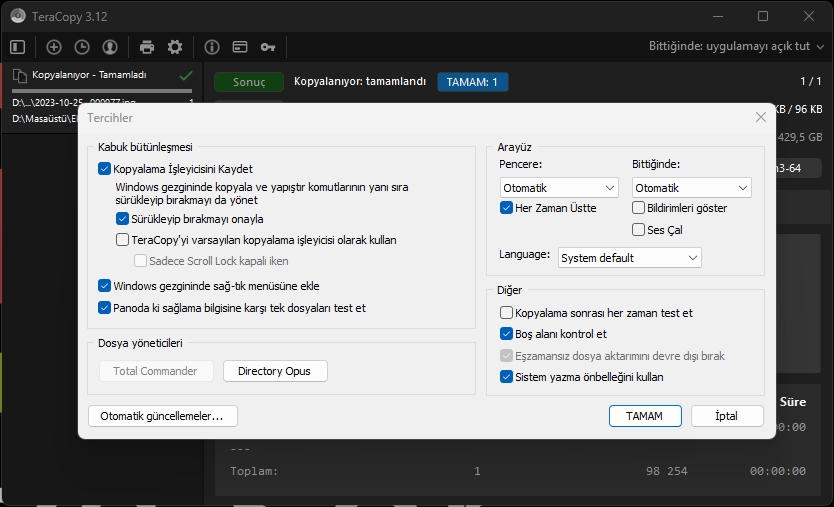
Task: Enable Bildirimleri göster checkbox
Action: click(x=638, y=207)
